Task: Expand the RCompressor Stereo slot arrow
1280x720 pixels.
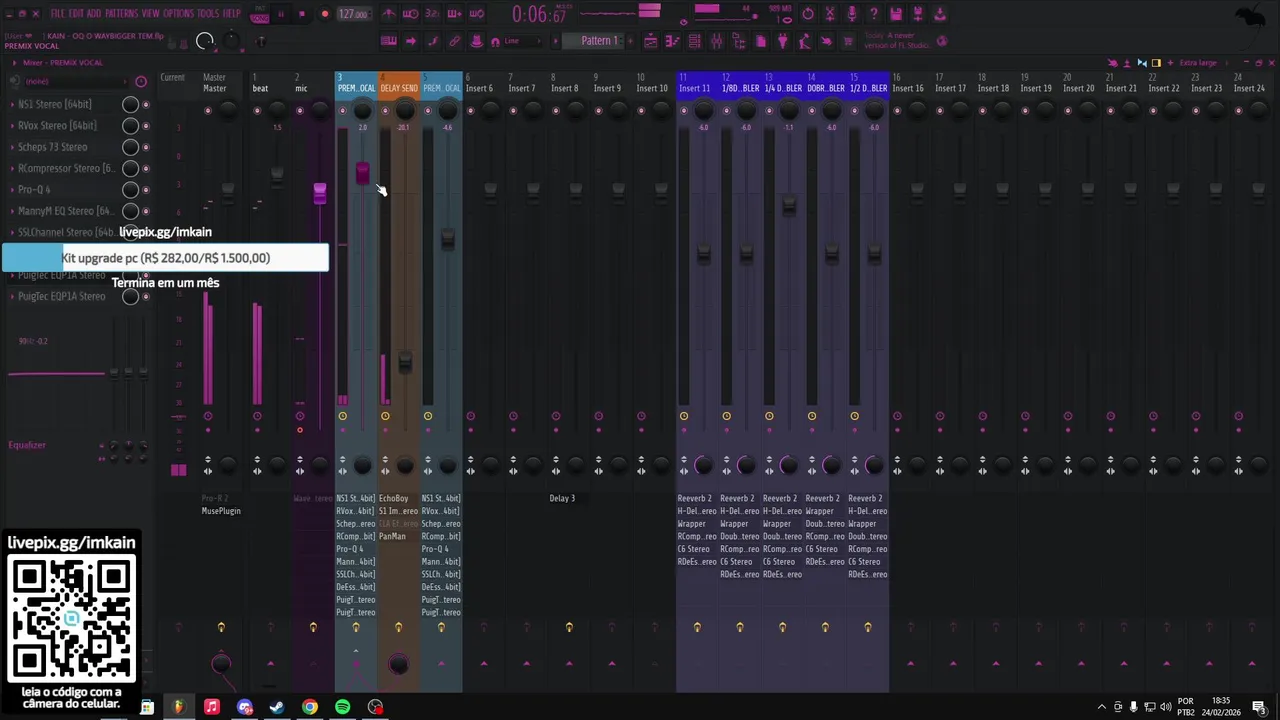Action: pyautogui.click(x=12, y=168)
